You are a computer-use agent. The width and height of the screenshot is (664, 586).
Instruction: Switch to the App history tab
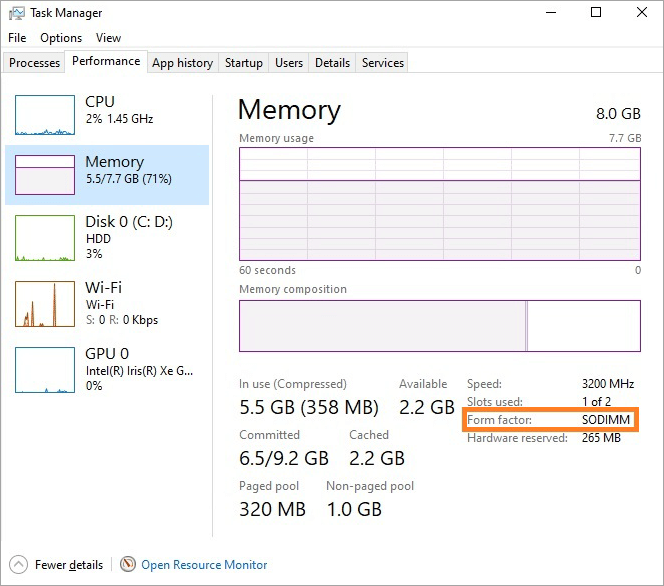click(183, 63)
